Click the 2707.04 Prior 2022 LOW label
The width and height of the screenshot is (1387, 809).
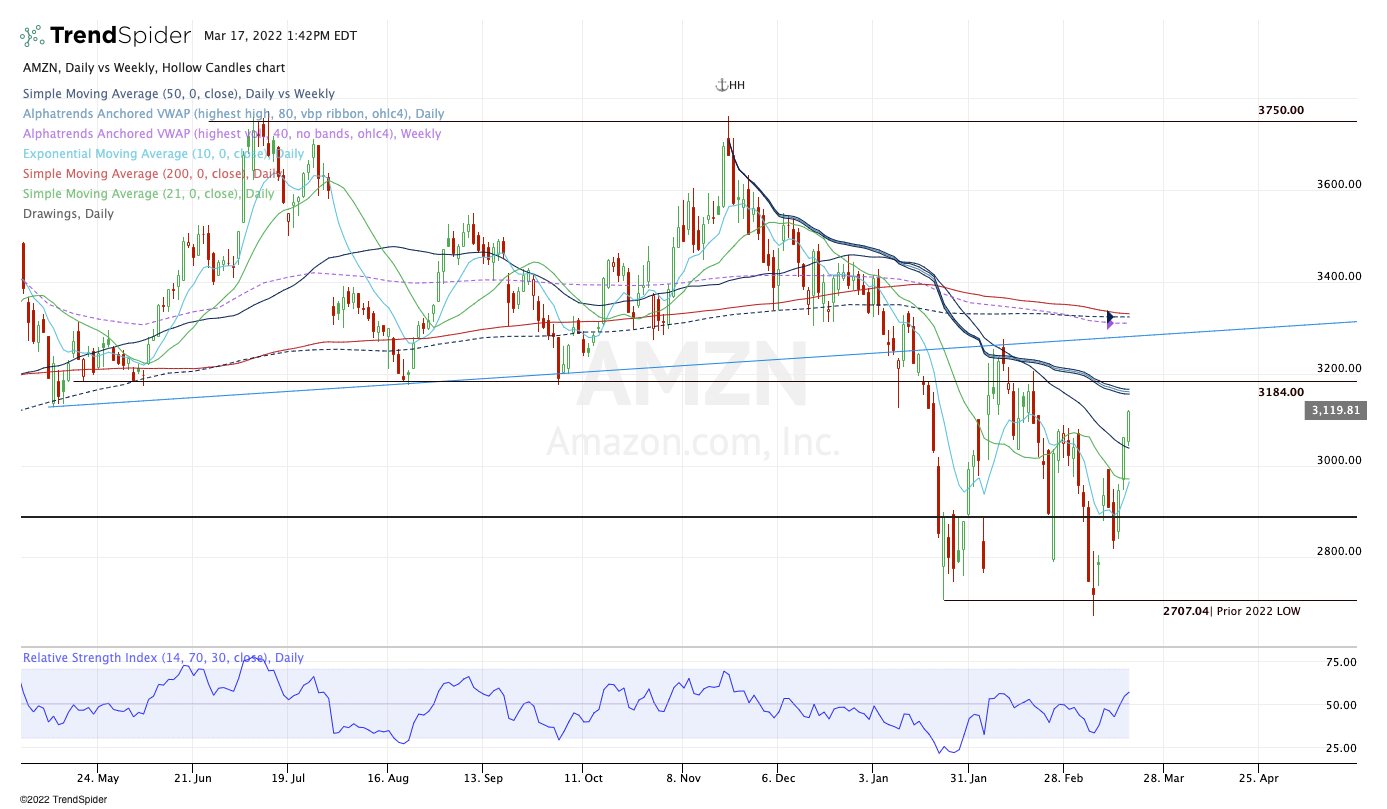(1232, 611)
